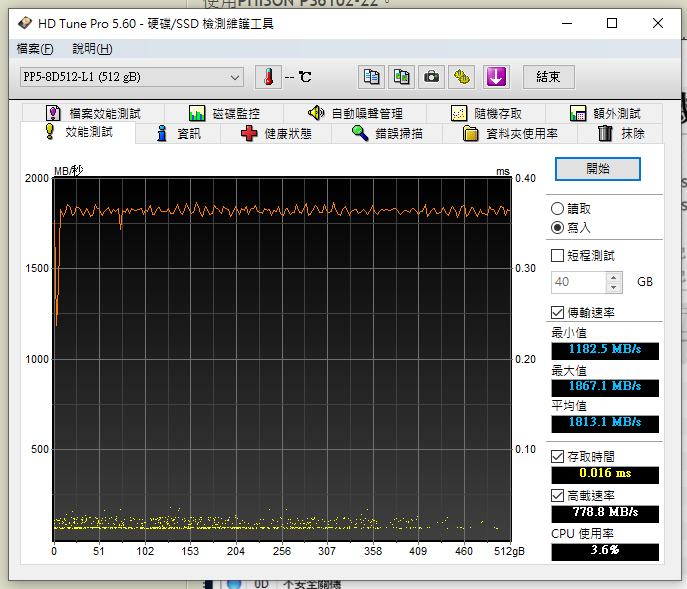Switch to the 自動噪聲管理 tab
The height and width of the screenshot is (589, 687).
click(x=355, y=114)
